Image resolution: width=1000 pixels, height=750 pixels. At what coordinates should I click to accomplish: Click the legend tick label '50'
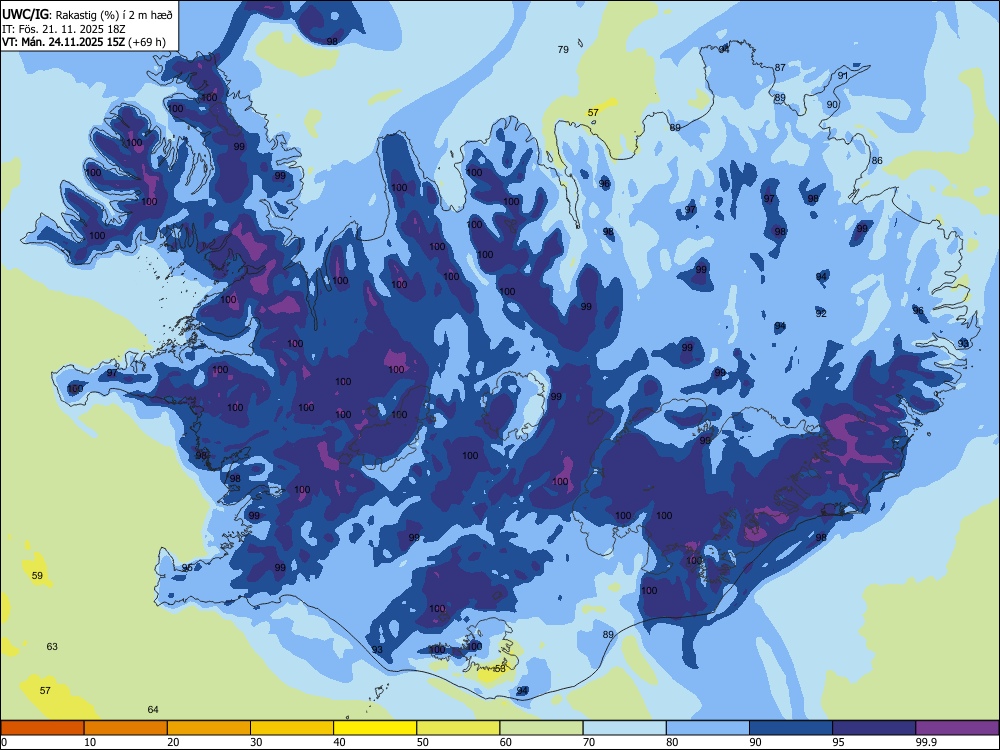(423, 742)
